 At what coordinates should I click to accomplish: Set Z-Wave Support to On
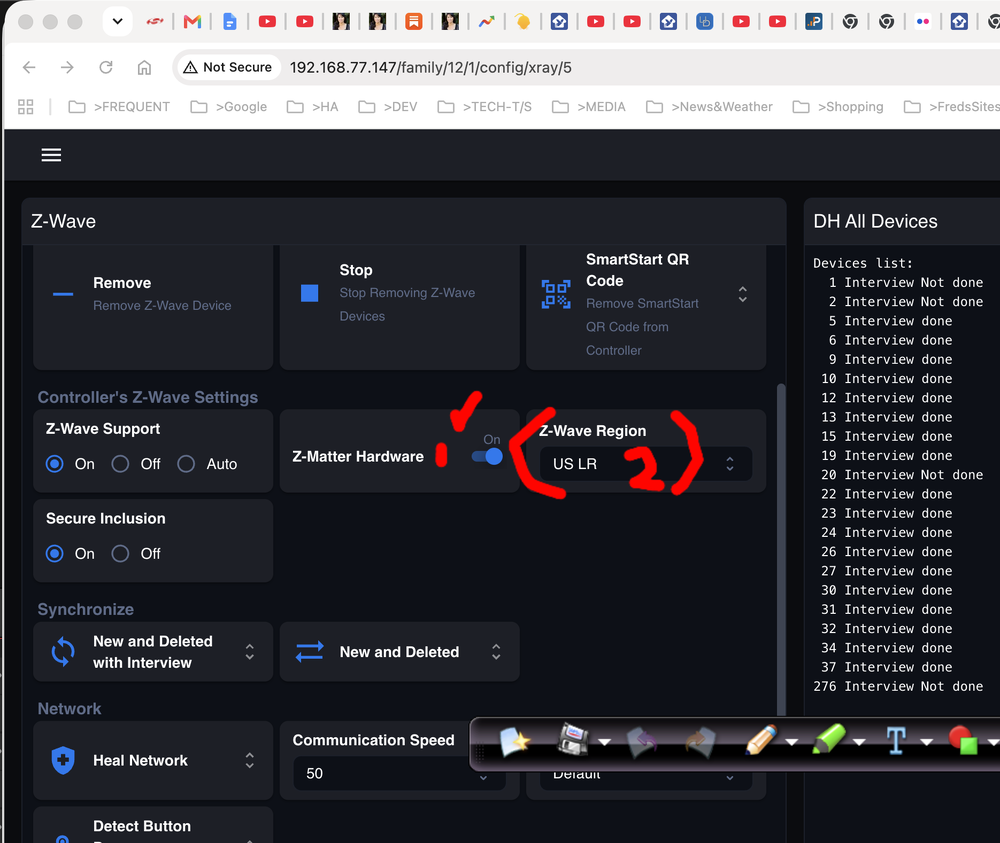pos(55,464)
